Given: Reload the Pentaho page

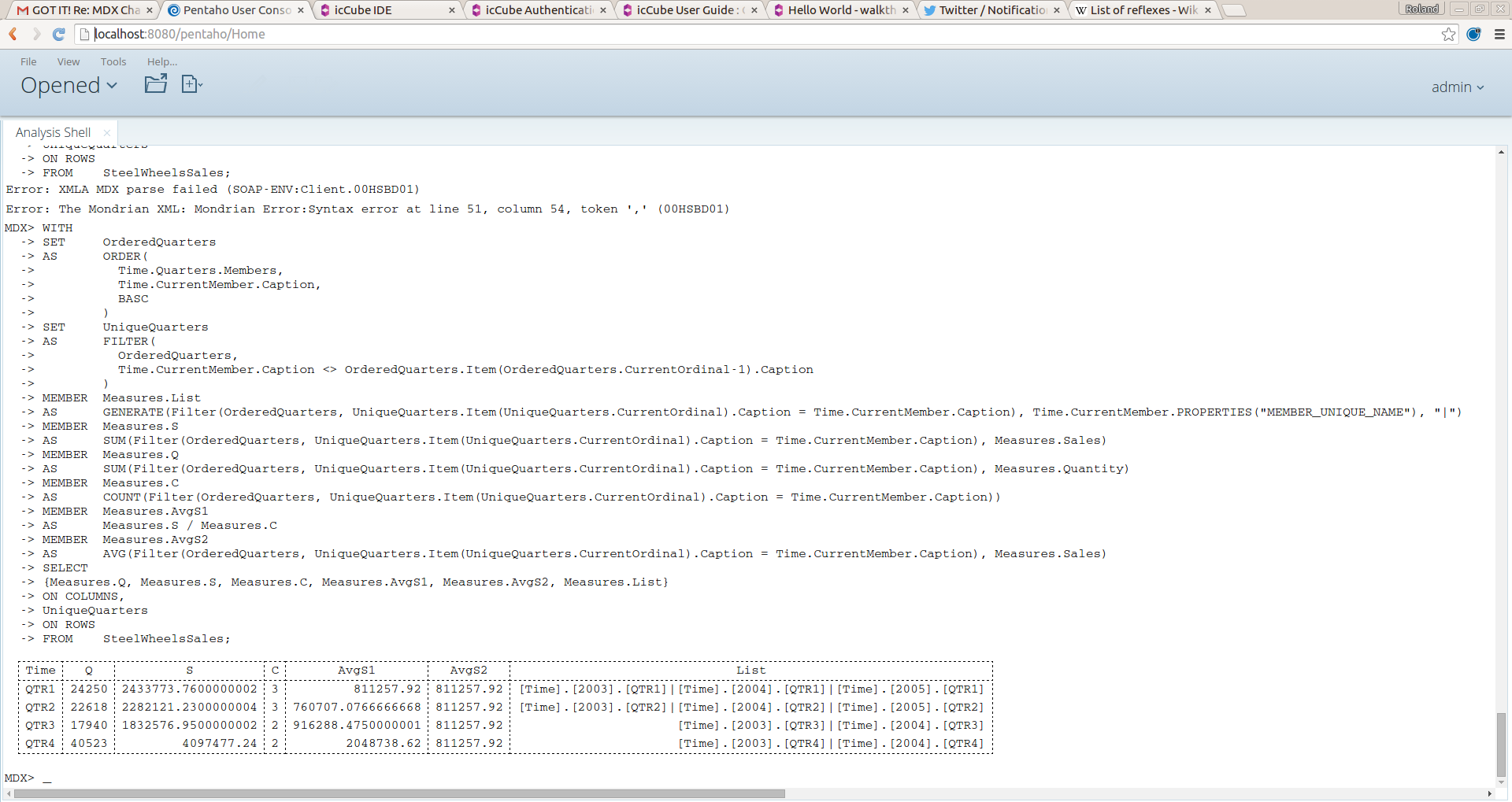Looking at the screenshot, I should [x=58, y=34].
